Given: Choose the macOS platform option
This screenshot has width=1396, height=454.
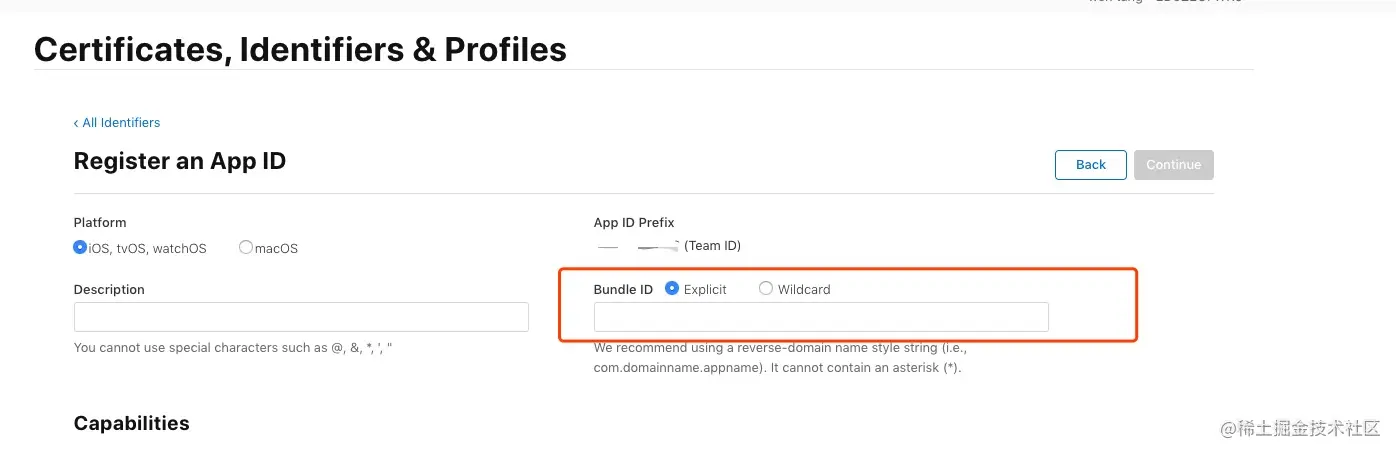Looking at the screenshot, I should (246, 247).
